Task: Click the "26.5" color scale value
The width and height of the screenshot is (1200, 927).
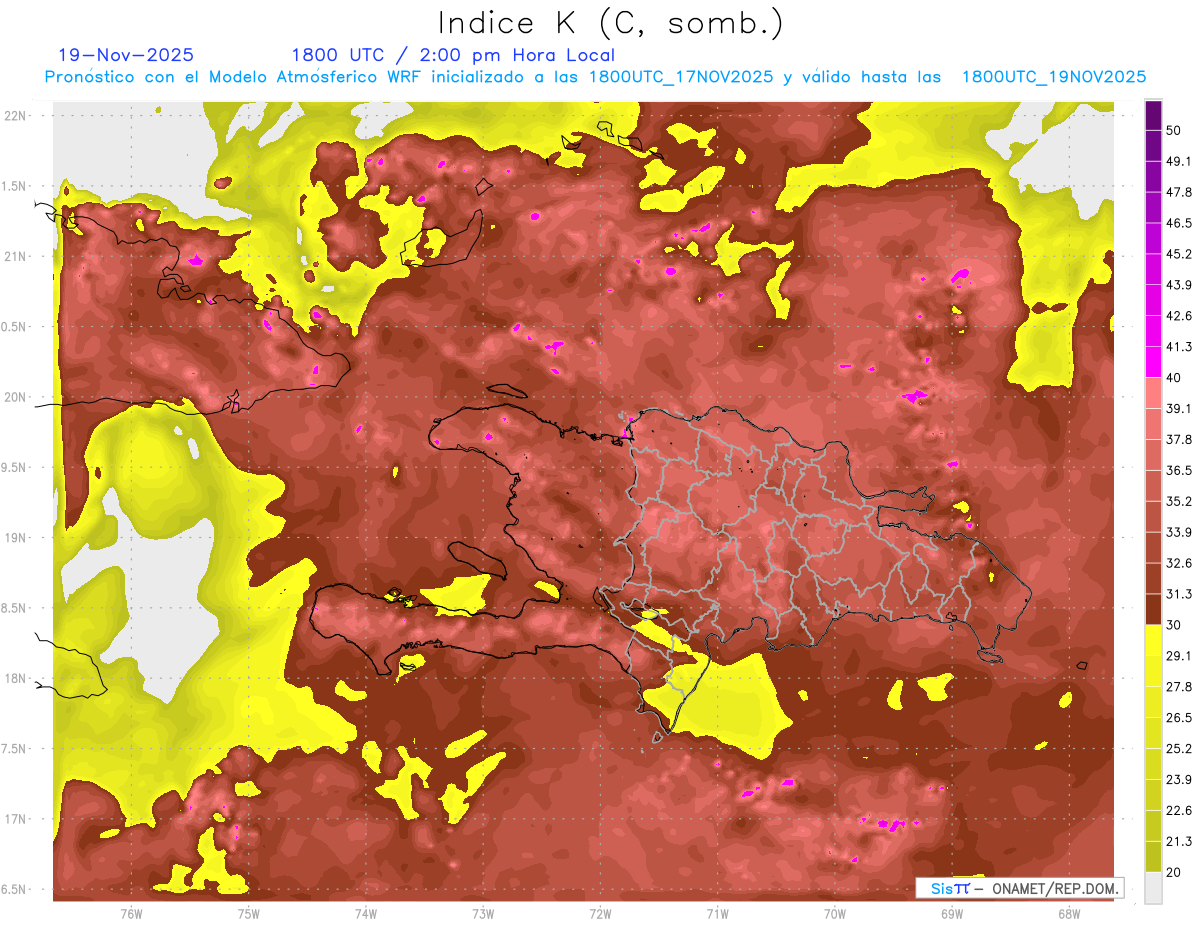Action: click(1179, 717)
